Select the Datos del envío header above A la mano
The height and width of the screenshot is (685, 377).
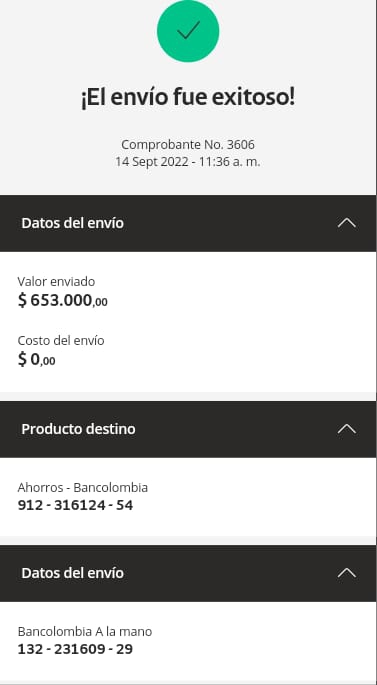(188, 573)
